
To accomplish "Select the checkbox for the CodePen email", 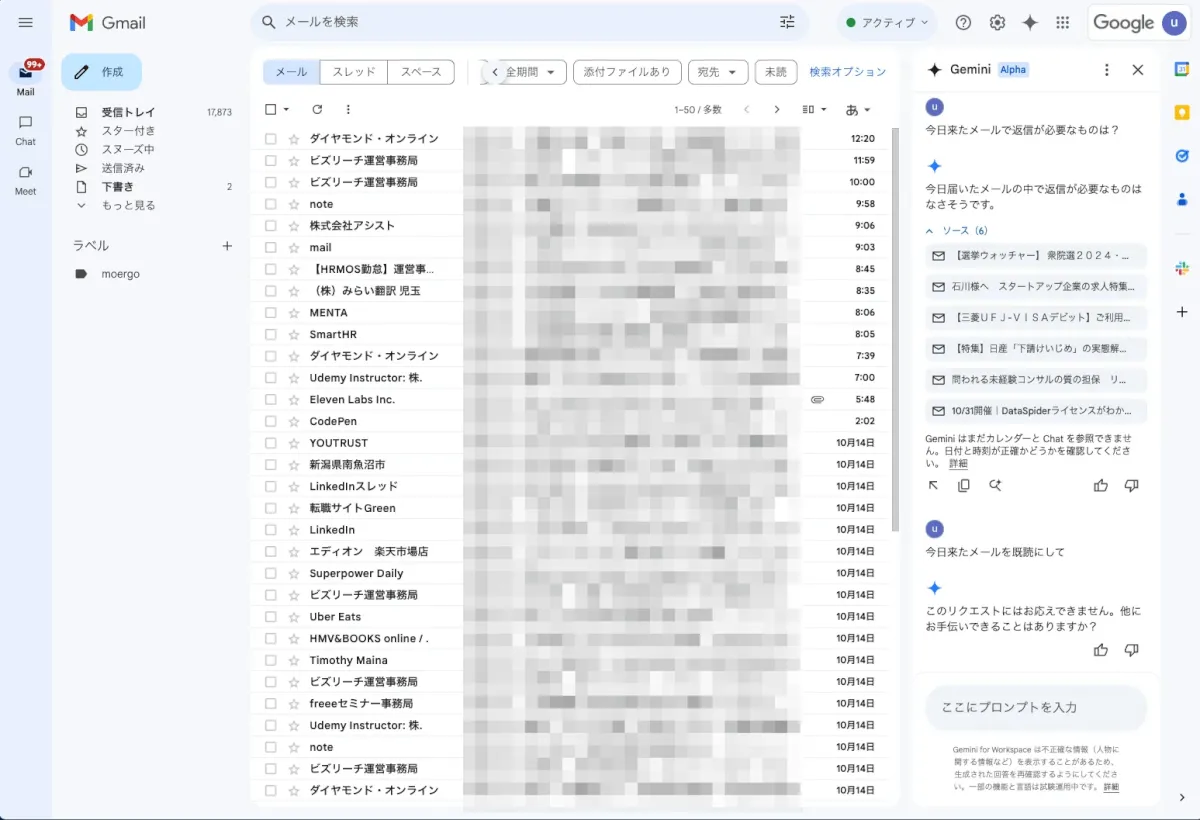I will click(270, 421).
